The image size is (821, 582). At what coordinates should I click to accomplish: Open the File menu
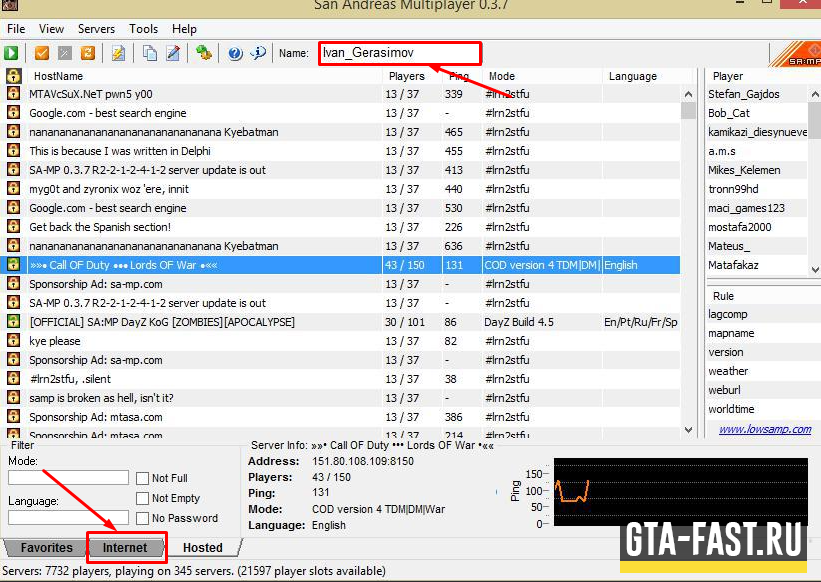coord(16,29)
